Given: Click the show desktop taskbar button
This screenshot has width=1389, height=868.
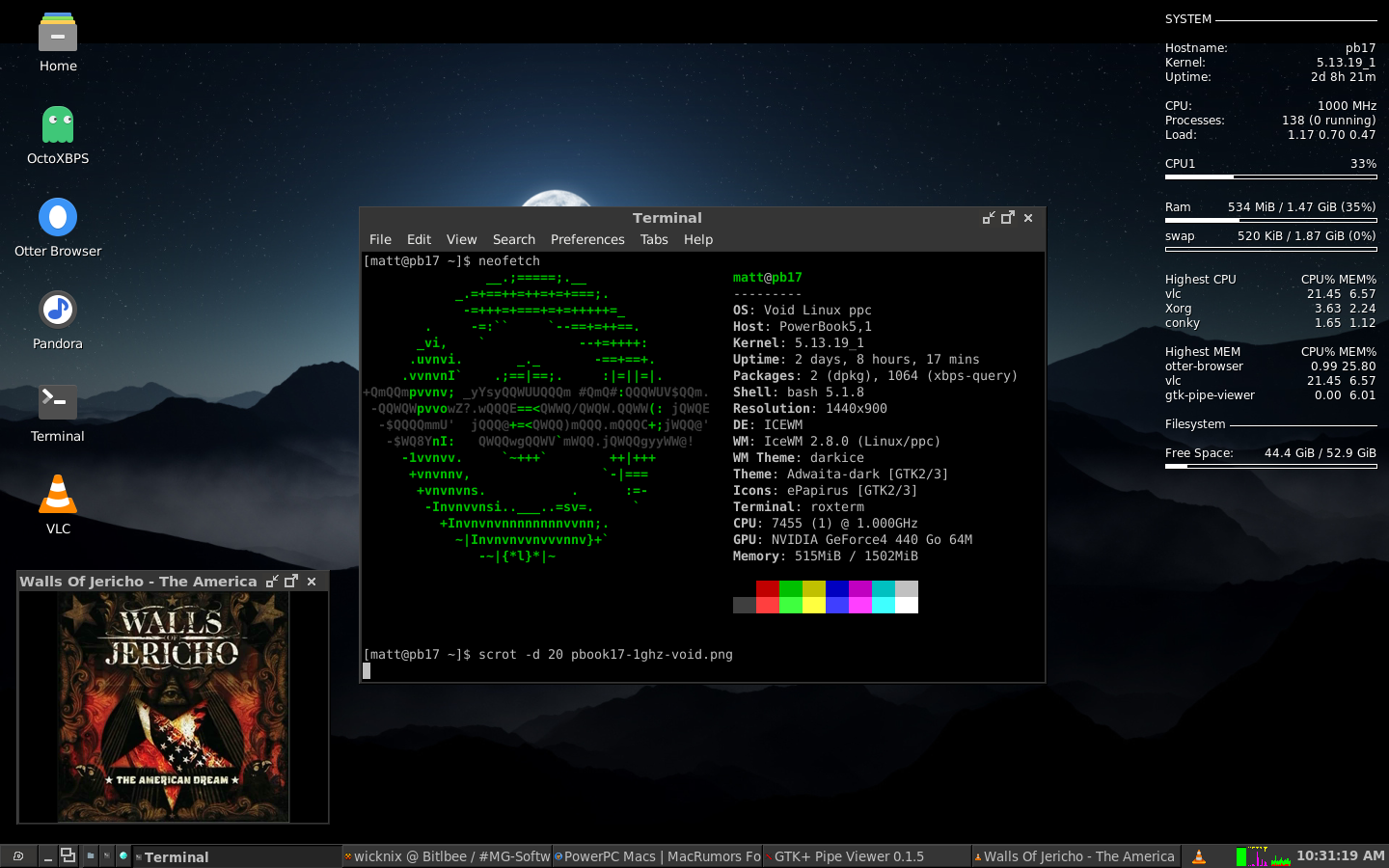Looking at the screenshot, I should point(47,856).
